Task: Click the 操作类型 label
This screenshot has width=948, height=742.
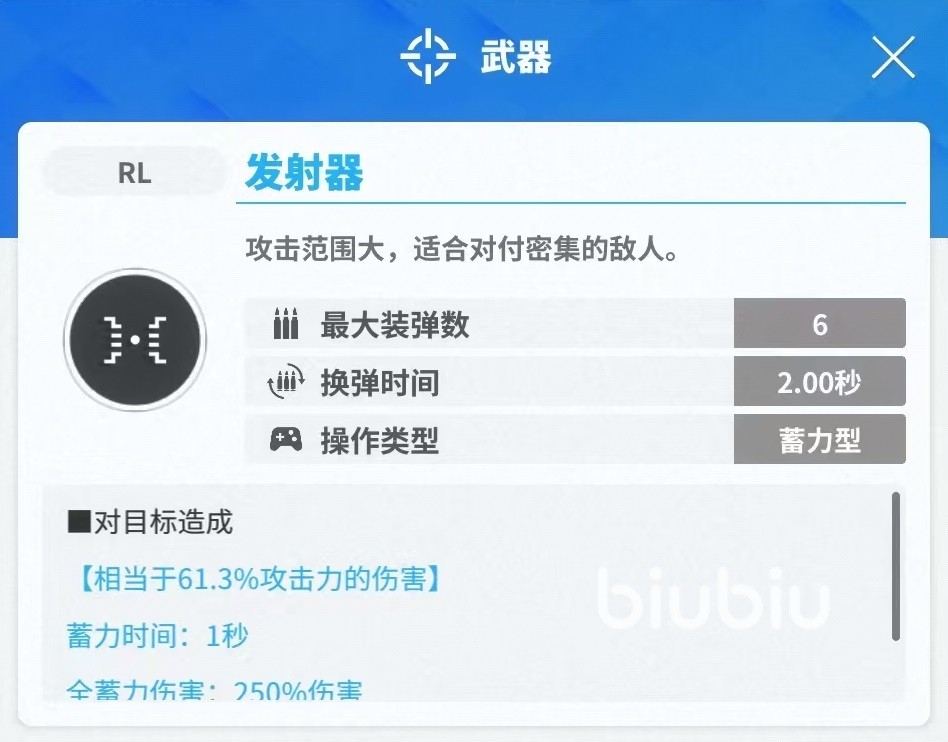Action: [379, 440]
